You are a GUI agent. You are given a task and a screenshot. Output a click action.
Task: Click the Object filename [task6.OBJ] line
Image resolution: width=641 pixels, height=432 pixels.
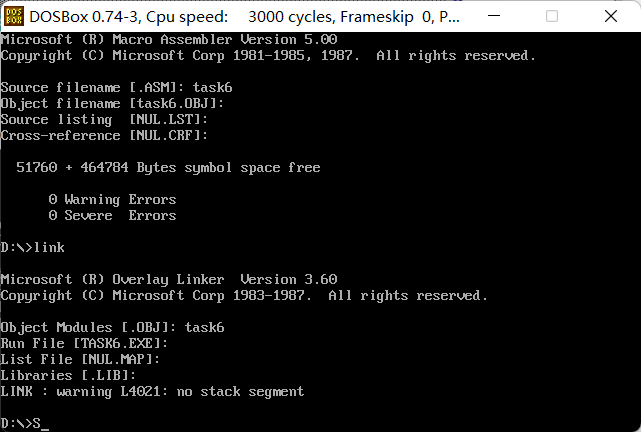112,103
